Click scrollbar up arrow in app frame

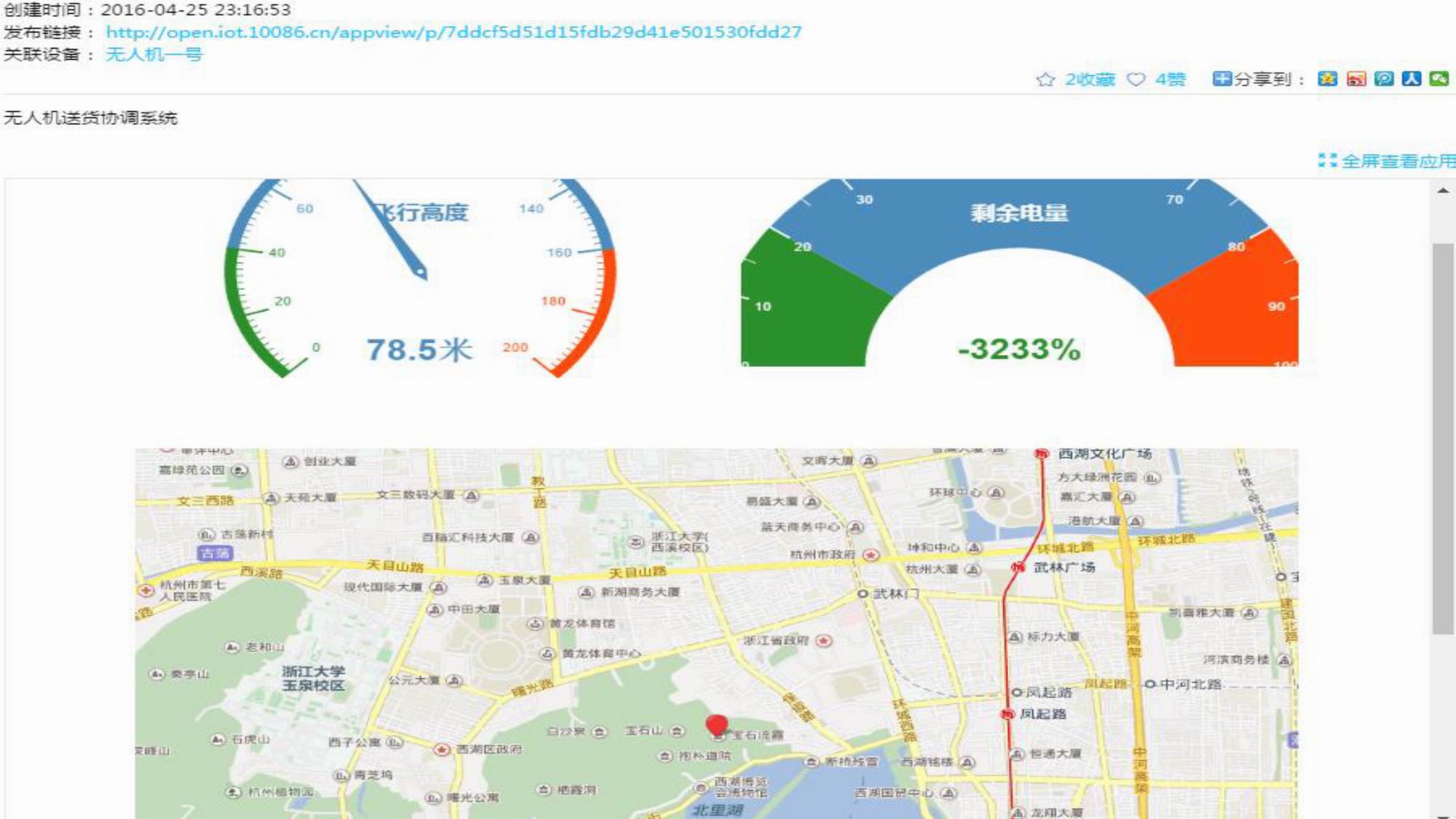1442,191
